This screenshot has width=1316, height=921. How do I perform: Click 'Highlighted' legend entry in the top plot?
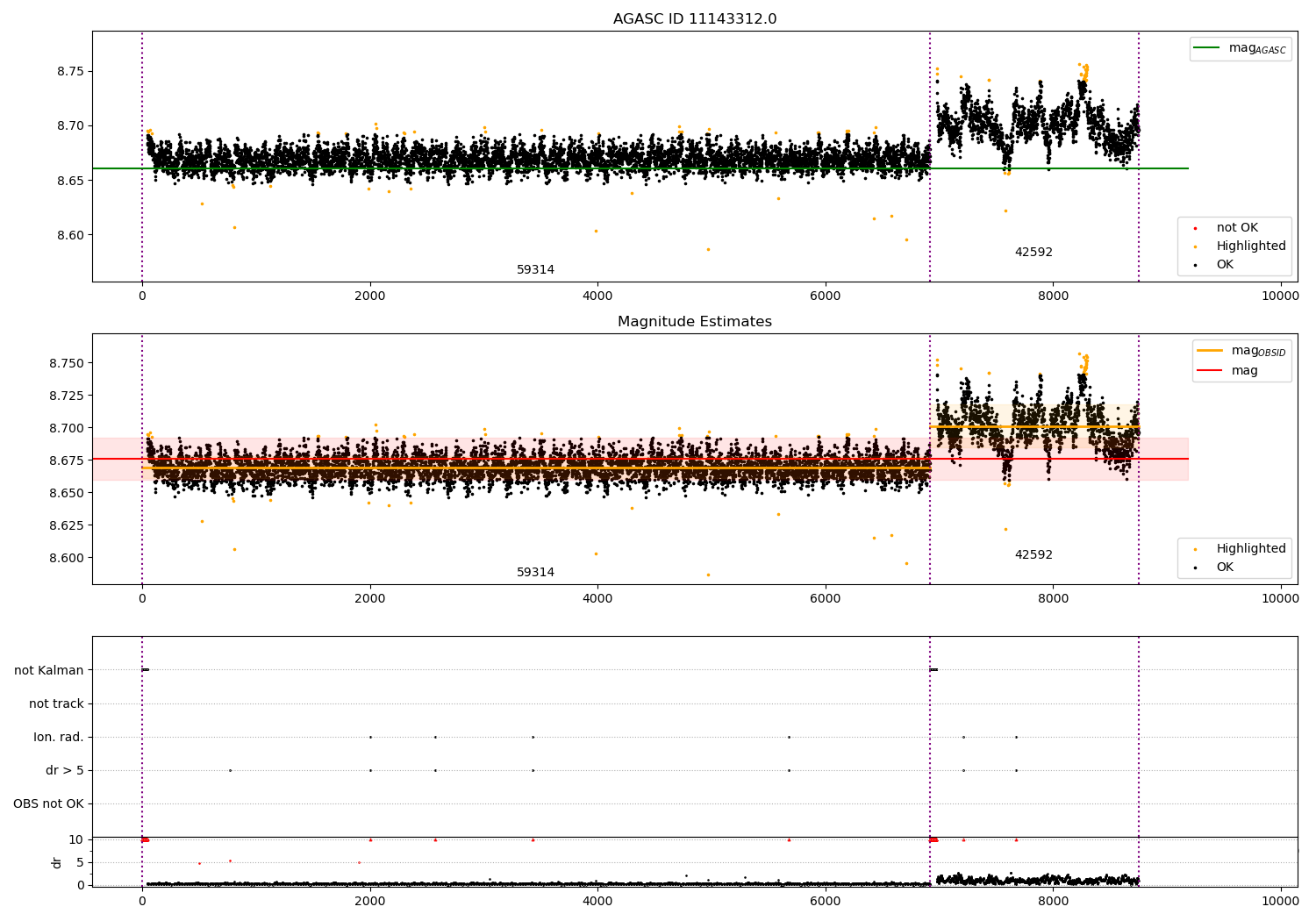click(x=1241, y=246)
